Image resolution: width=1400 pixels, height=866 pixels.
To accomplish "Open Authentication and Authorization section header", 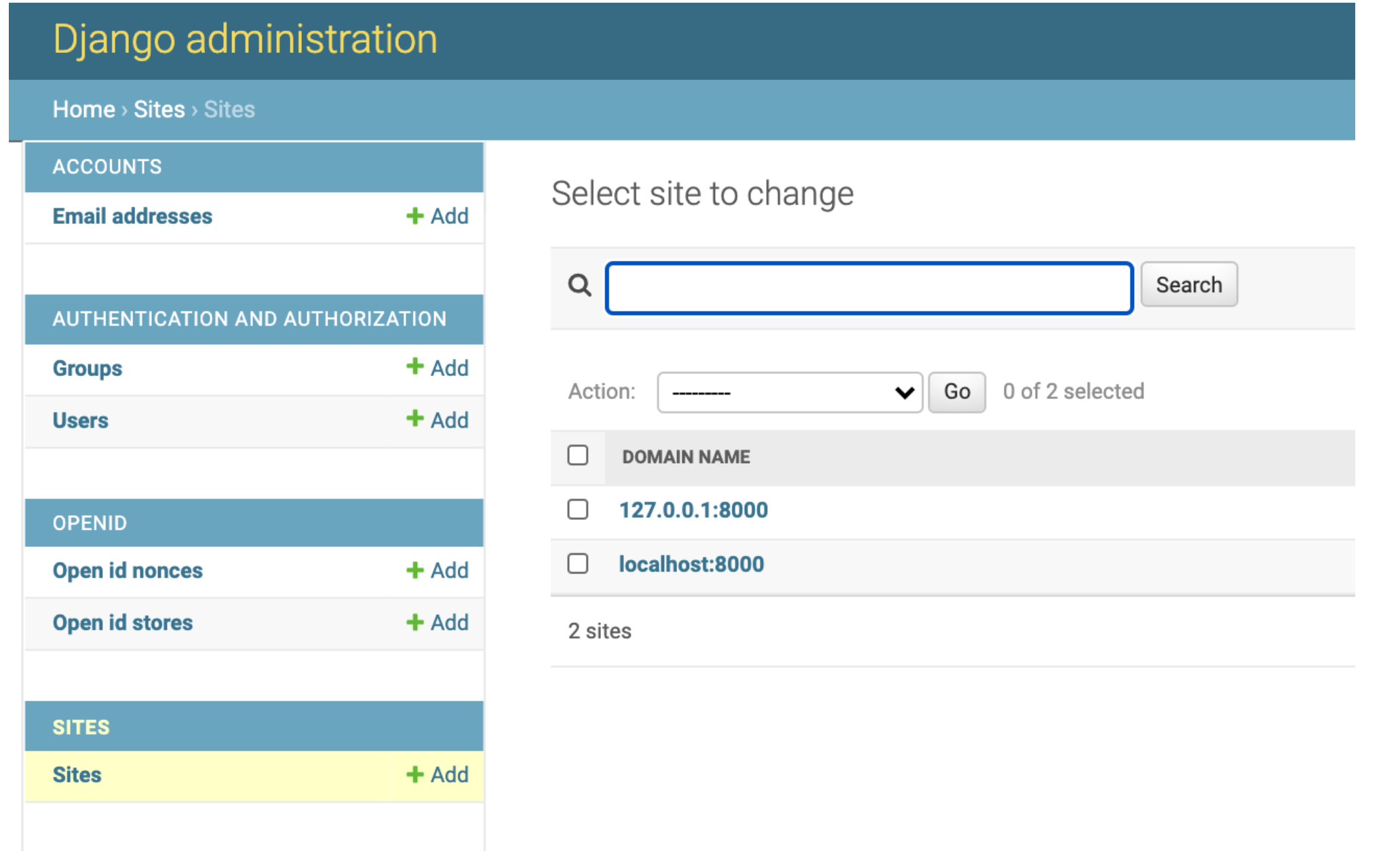I will pyautogui.click(x=250, y=318).
